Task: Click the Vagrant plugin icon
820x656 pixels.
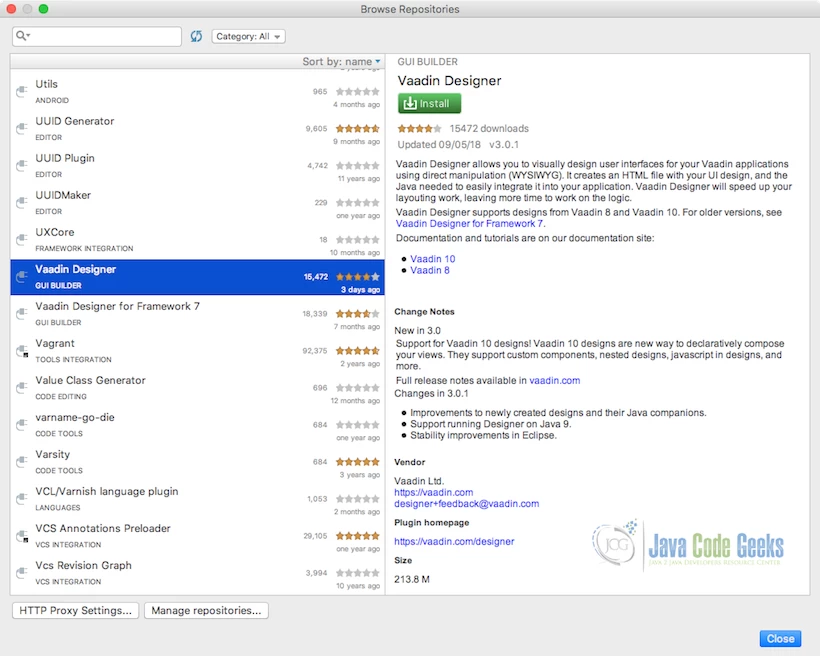Action: click(x=21, y=350)
